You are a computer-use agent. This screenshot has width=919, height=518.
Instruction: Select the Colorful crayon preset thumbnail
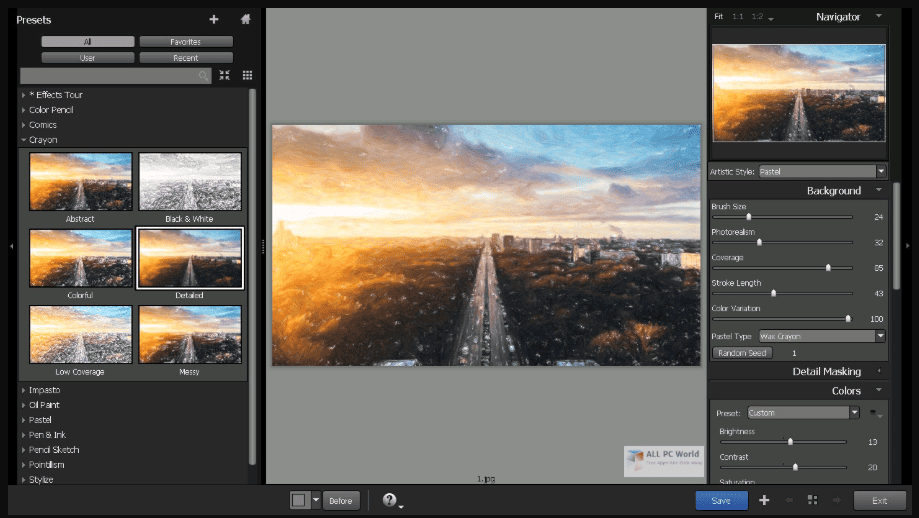(x=80, y=258)
